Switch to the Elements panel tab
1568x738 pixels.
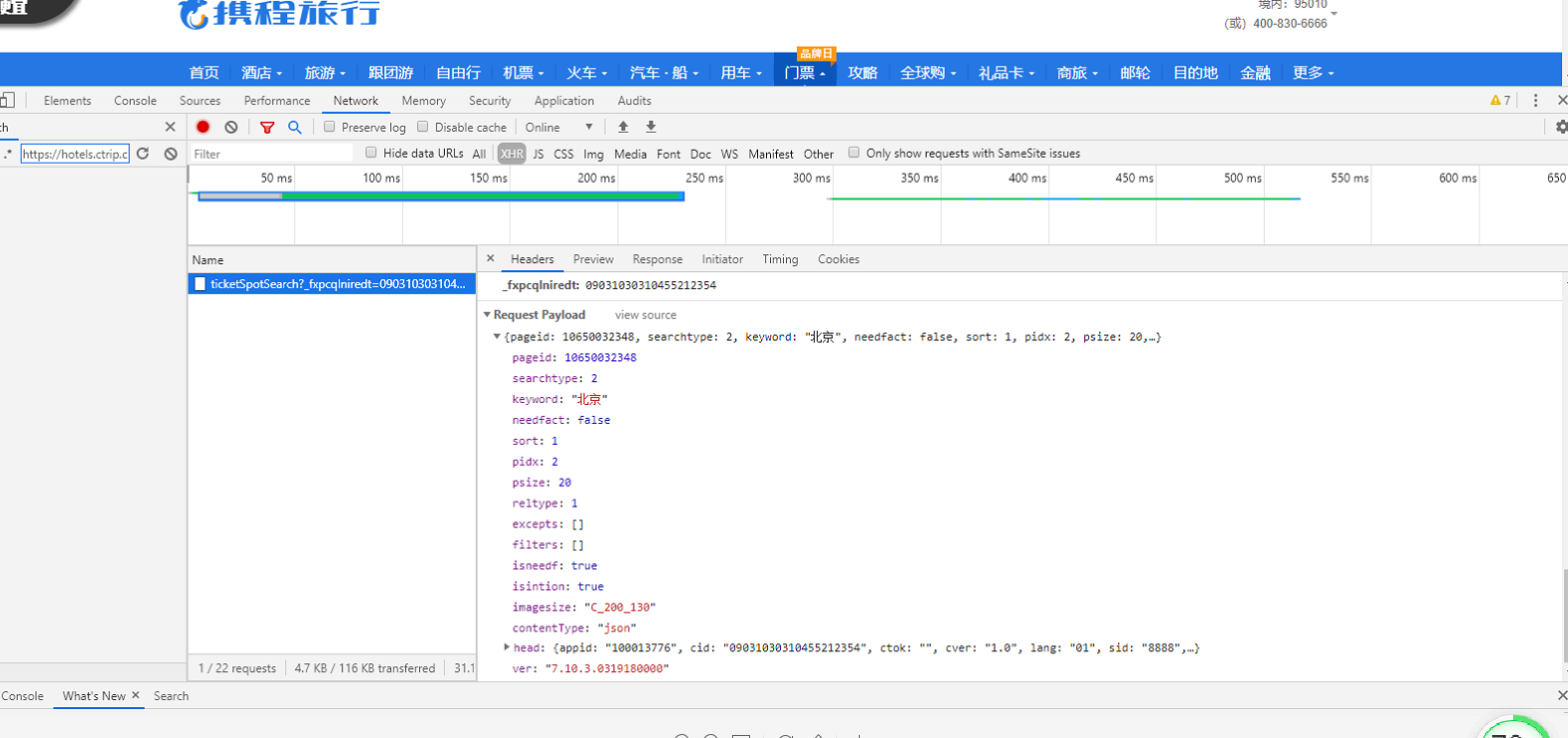point(68,101)
